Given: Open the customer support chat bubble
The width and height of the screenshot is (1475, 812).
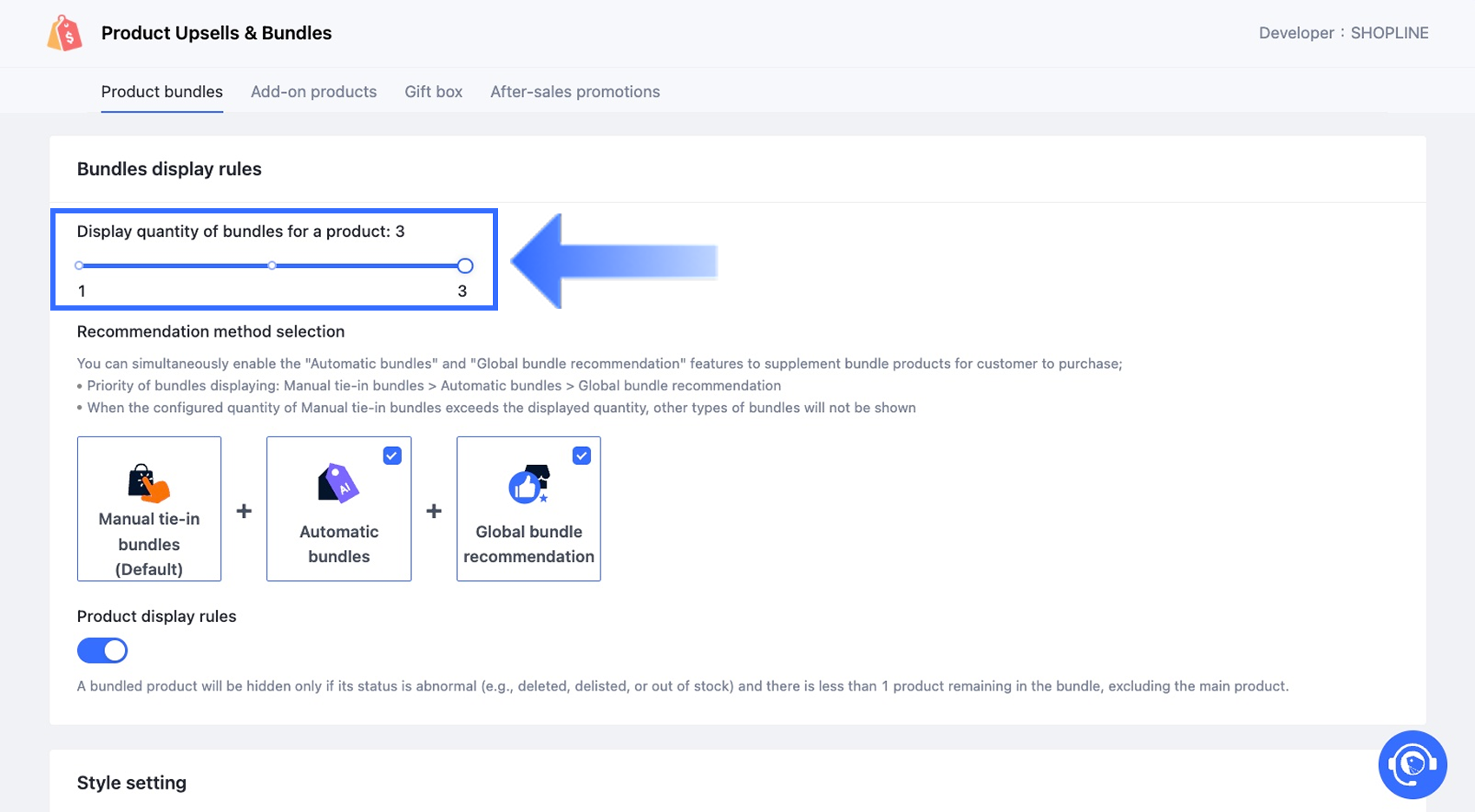Looking at the screenshot, I should [x=1412, y=764].
